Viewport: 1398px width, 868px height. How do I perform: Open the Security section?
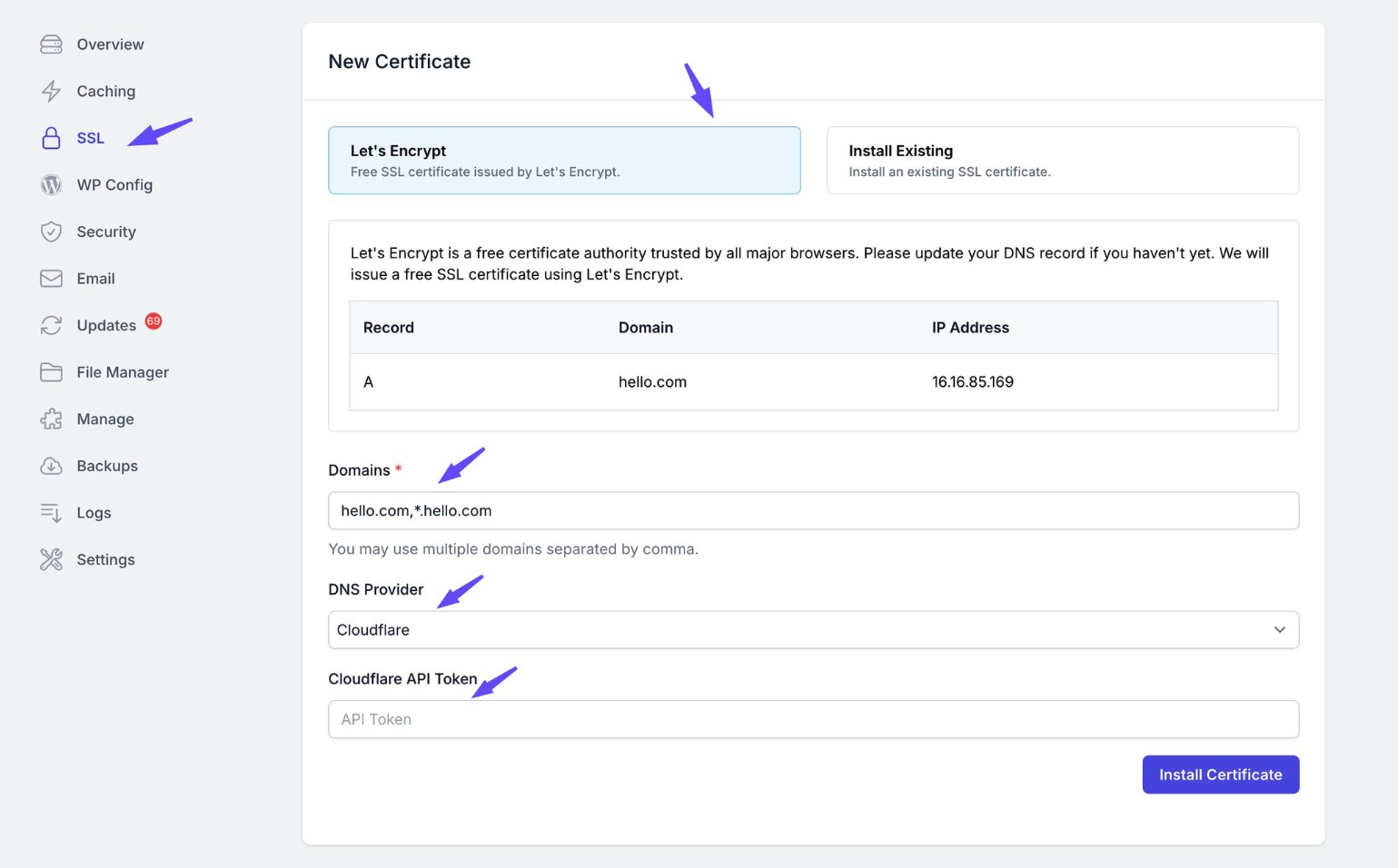pos(106,232)
